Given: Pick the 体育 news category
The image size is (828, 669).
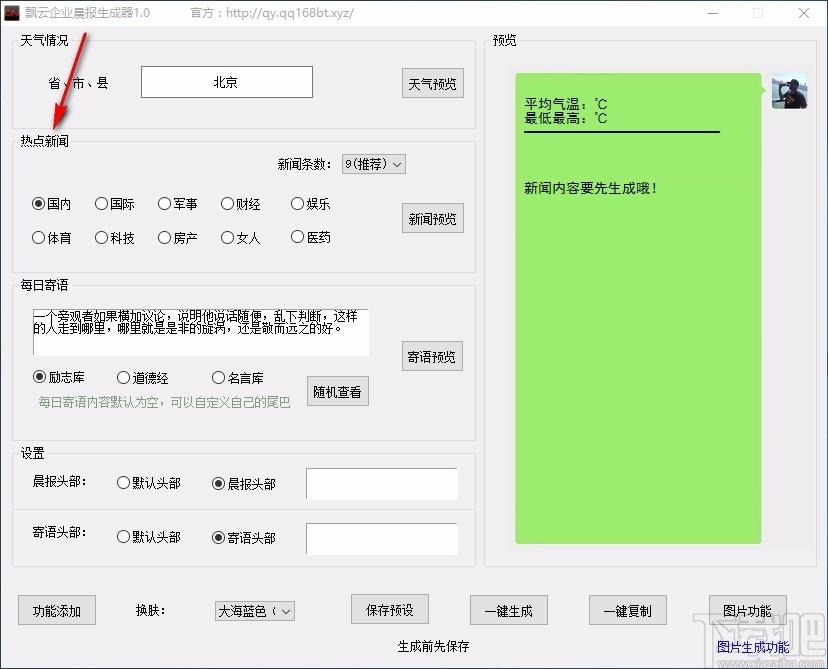Looking at the screenshot, I should pos(51,238).
